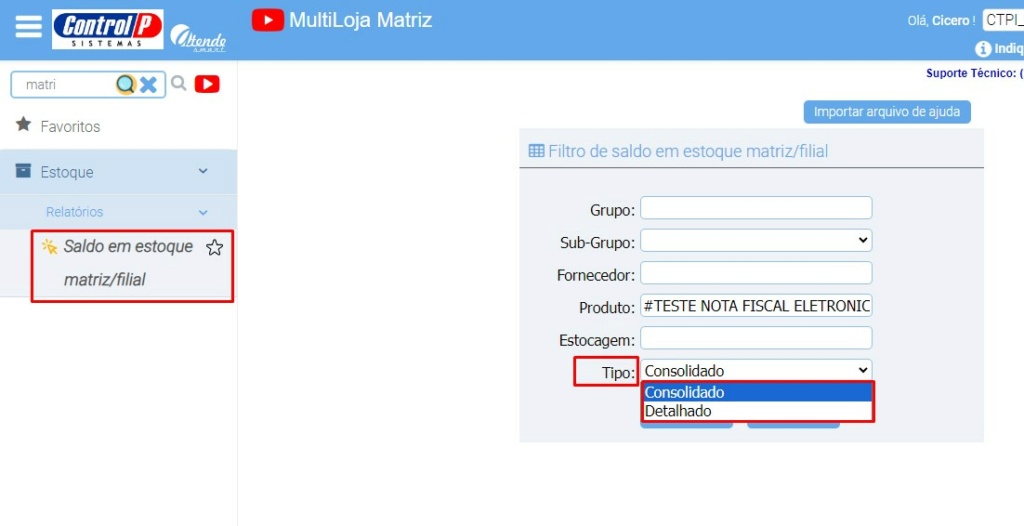Open YouTube video beside MultiLoja Matriz title
The width and height of the screenshot is (1024, 526).
tap(268, 20)
